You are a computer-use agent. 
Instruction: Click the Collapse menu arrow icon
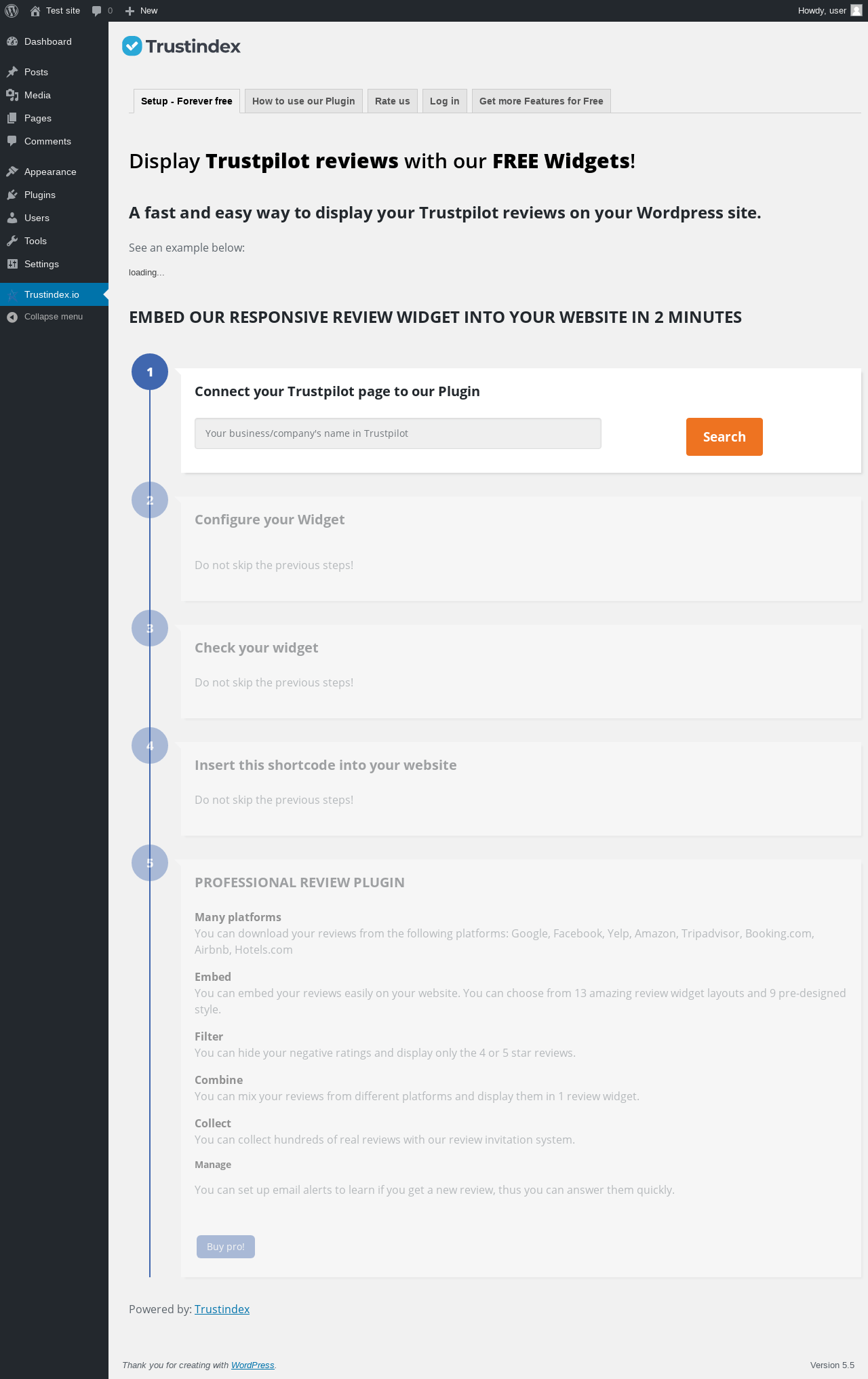pyautogui.click(x=12, y=317)
